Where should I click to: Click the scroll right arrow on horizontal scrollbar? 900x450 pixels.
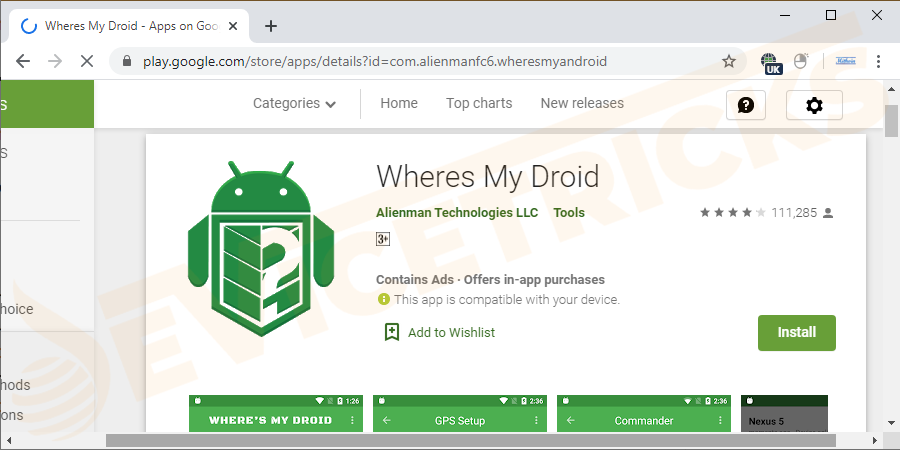click(875, 441)
